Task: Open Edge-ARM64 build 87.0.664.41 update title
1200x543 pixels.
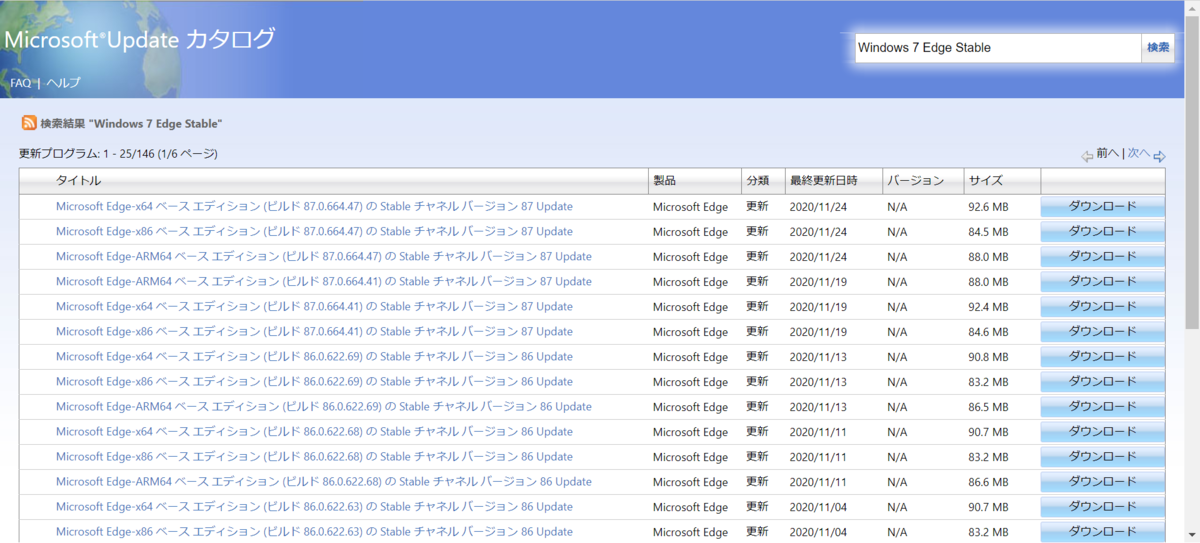Action: tap(324, 282)
